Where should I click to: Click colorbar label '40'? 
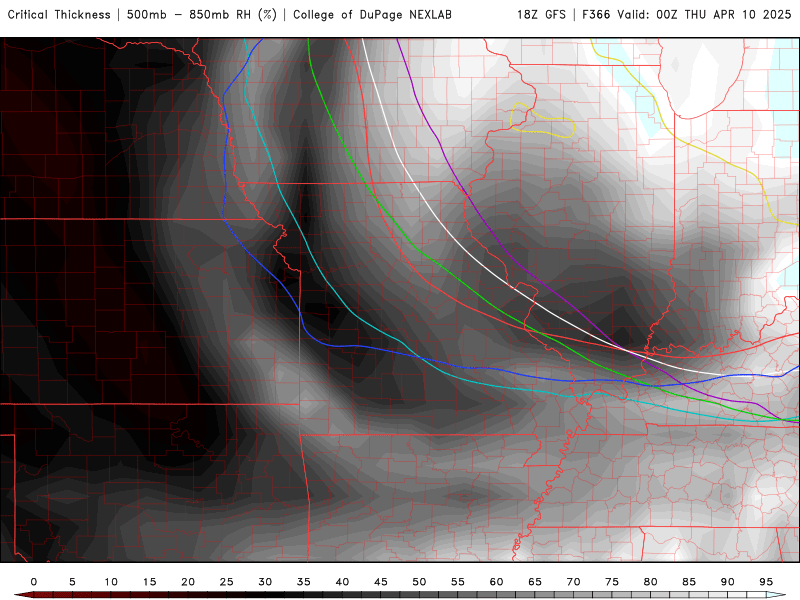click(x=342, y=582)
